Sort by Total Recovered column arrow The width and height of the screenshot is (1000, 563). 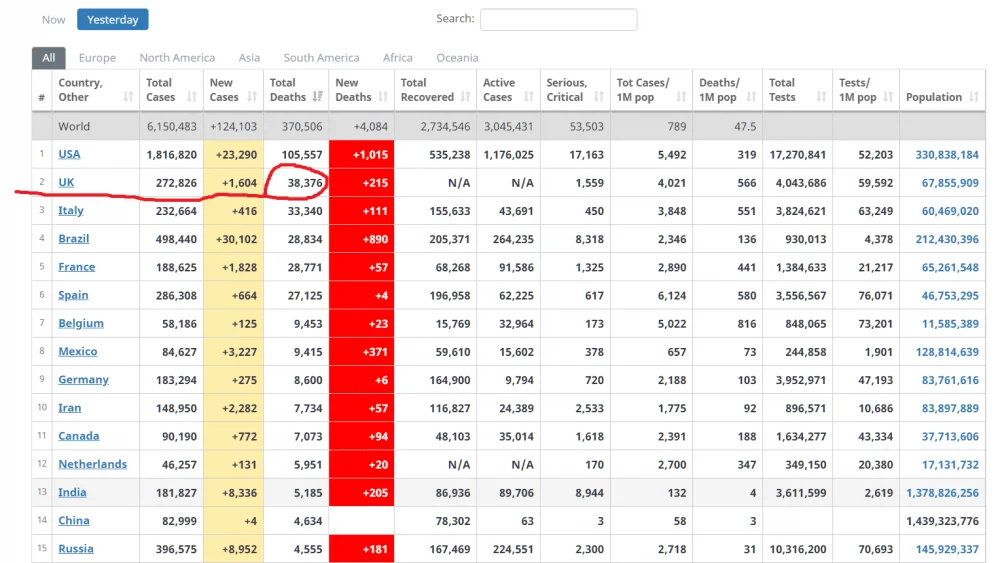coord(466,97)
